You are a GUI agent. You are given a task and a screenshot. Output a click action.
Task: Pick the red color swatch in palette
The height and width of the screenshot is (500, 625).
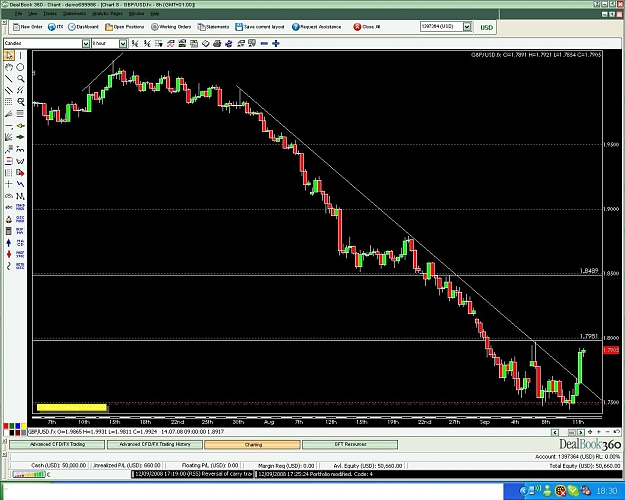click(6, 426)
